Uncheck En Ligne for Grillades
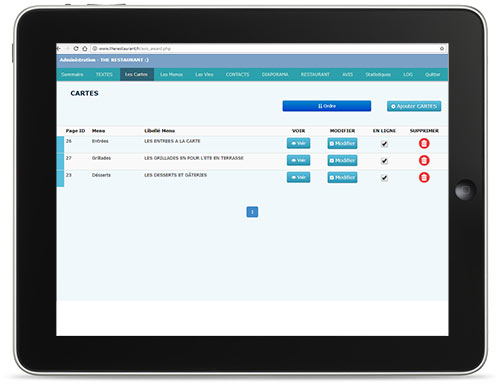 pyautogui.click(x=384, y=161)
